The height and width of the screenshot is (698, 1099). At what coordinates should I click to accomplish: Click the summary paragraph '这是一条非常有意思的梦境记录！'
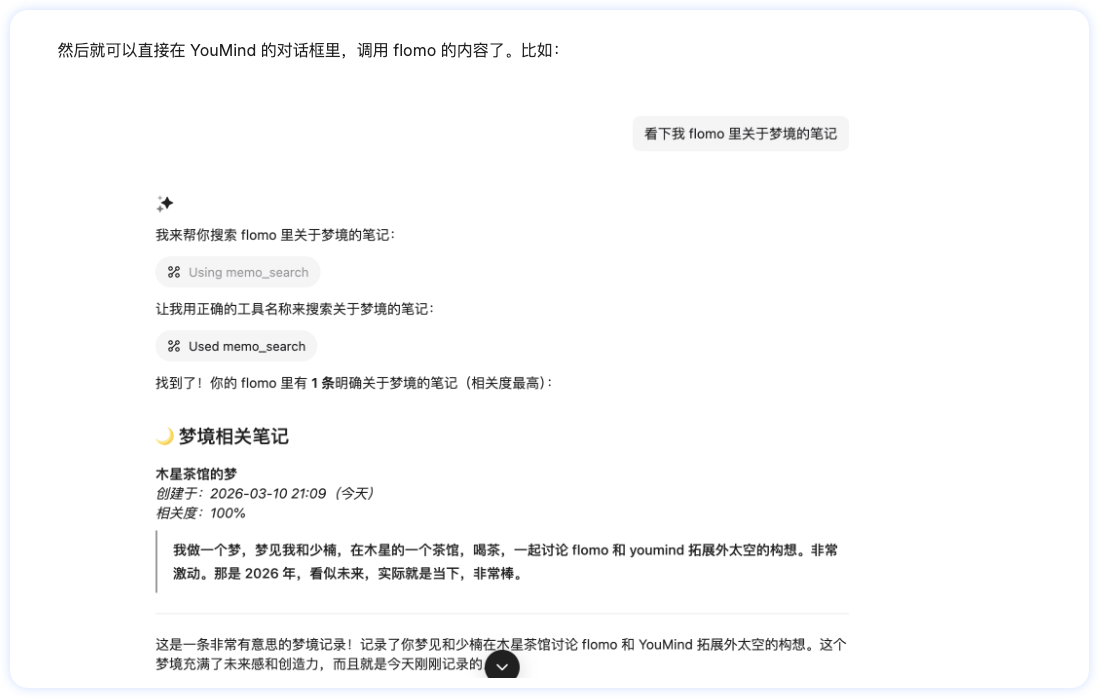(x=501, y=654)
